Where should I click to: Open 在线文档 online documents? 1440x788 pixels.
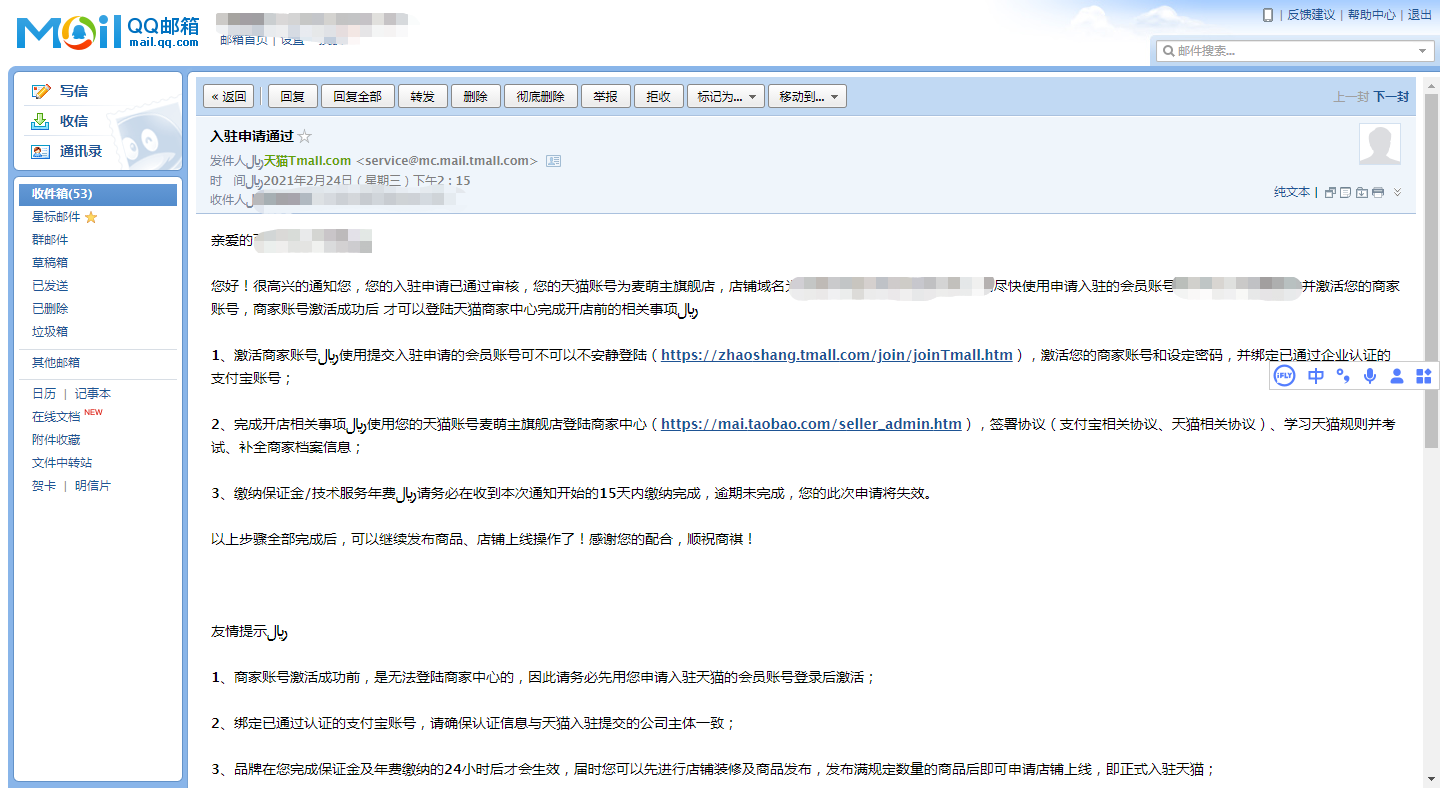pos(56,417)
